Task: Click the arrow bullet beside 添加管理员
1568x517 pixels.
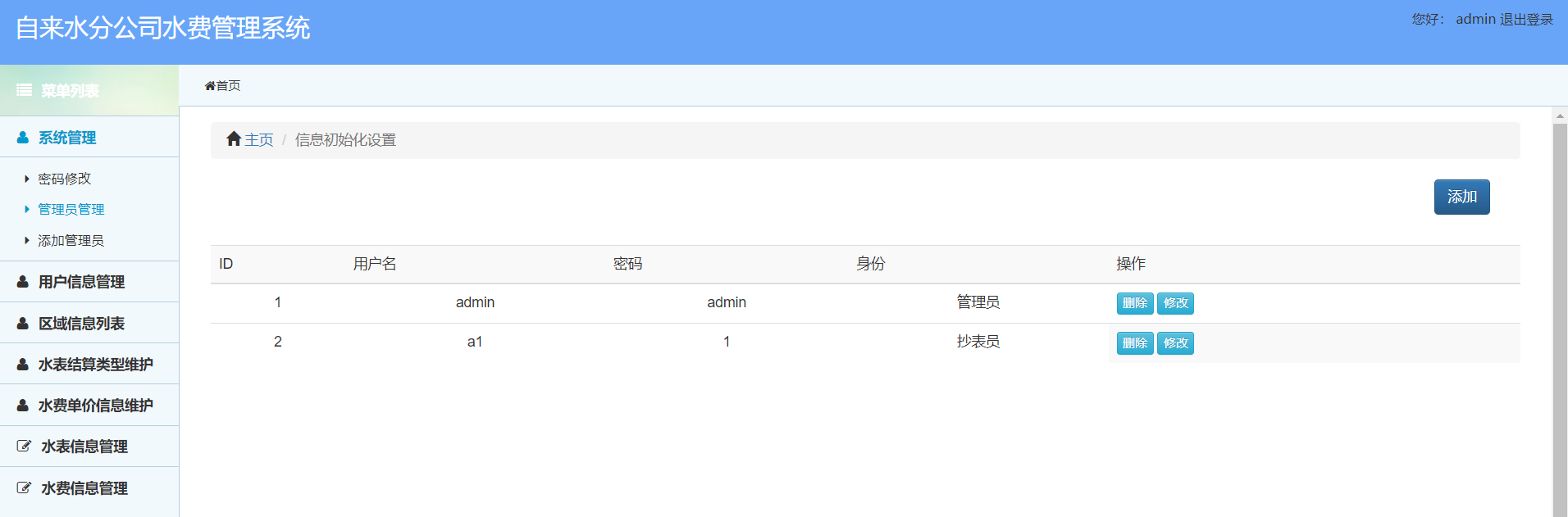Action: point(27,241)
